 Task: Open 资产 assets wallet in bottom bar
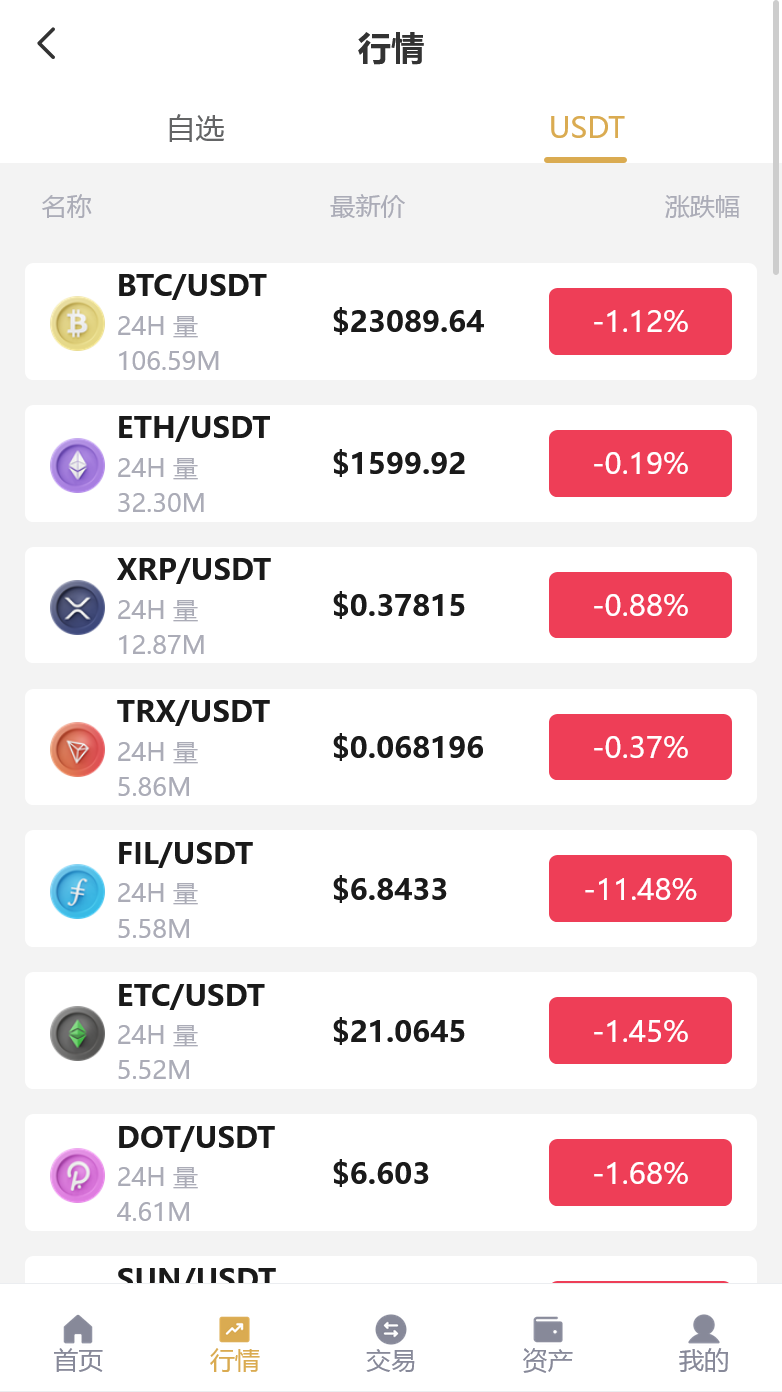coord(547,1343)
